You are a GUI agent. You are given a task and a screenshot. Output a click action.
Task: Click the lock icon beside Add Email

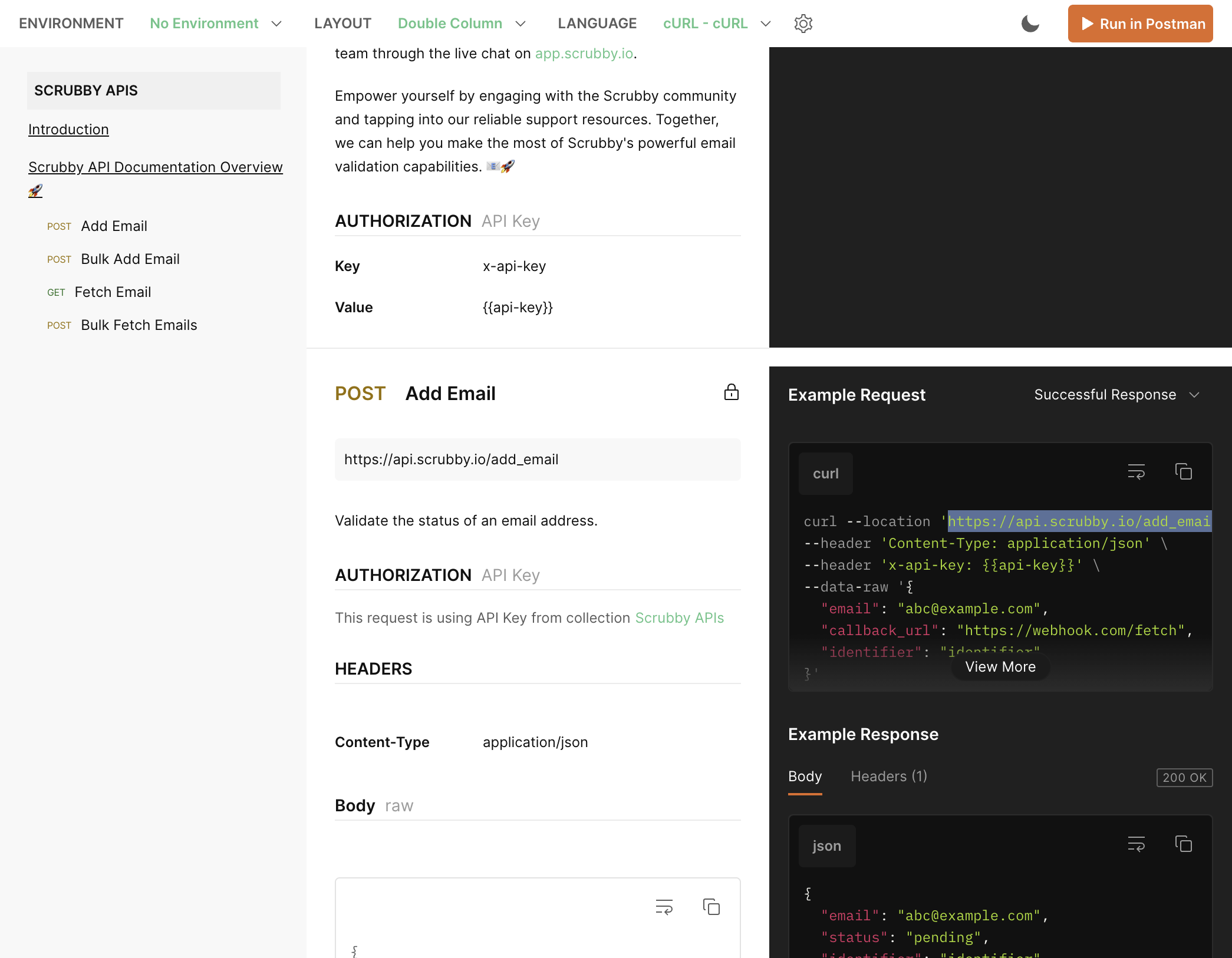(x=731, y=392)
